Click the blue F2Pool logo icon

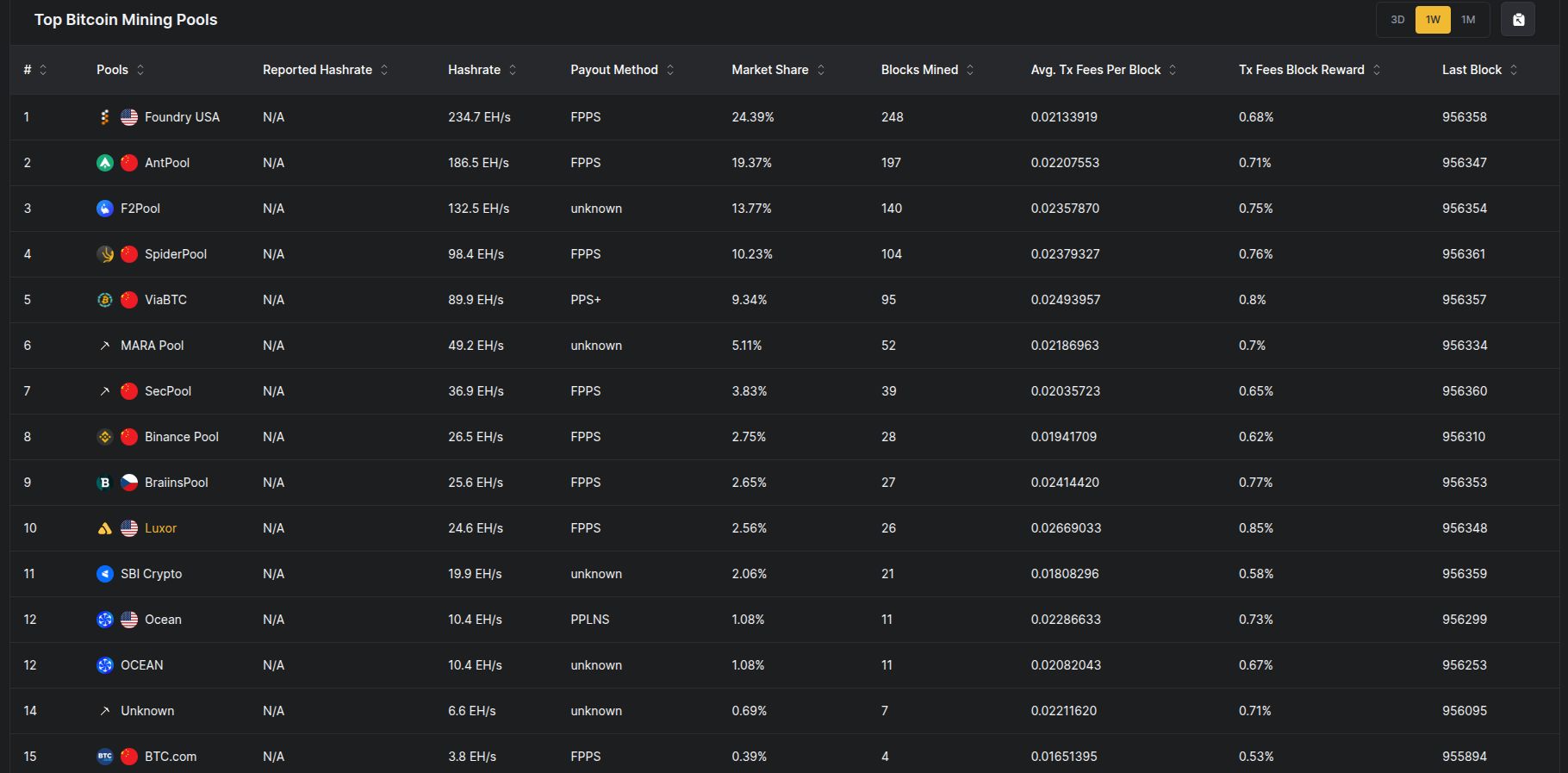pyautogui.click(x=105, y=209)
